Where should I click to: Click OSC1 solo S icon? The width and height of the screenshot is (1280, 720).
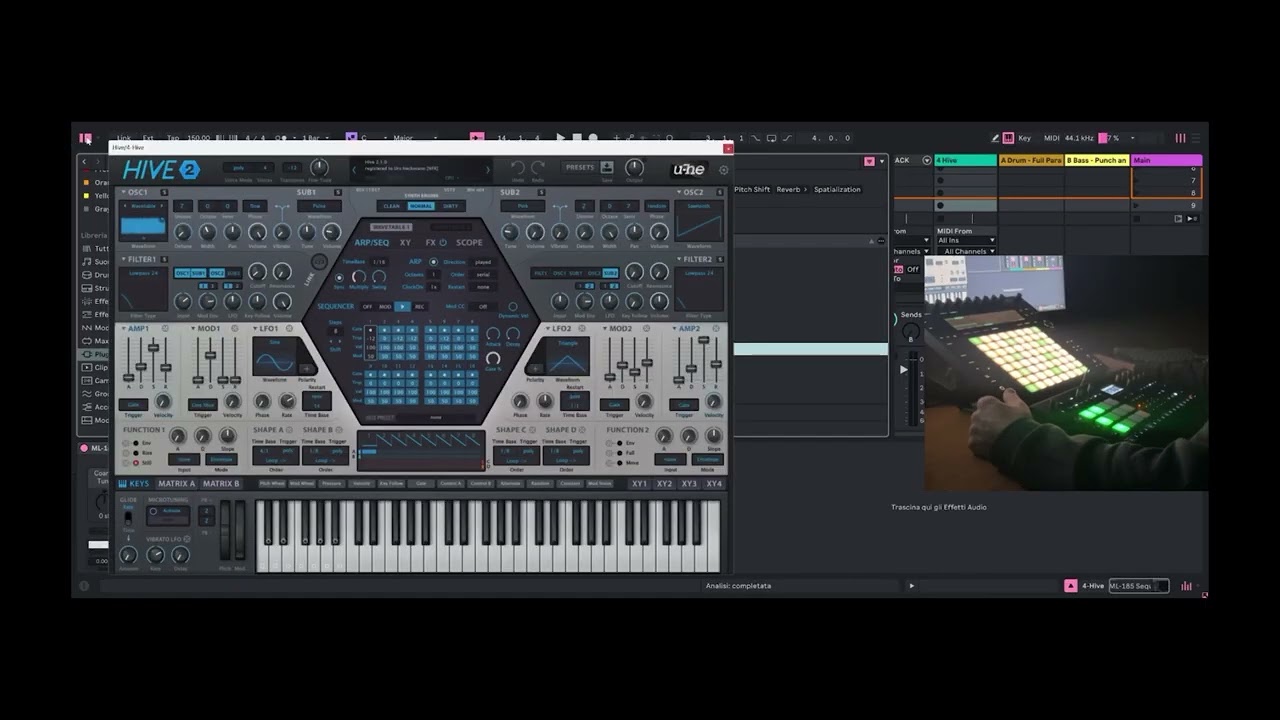pos(164,192)
